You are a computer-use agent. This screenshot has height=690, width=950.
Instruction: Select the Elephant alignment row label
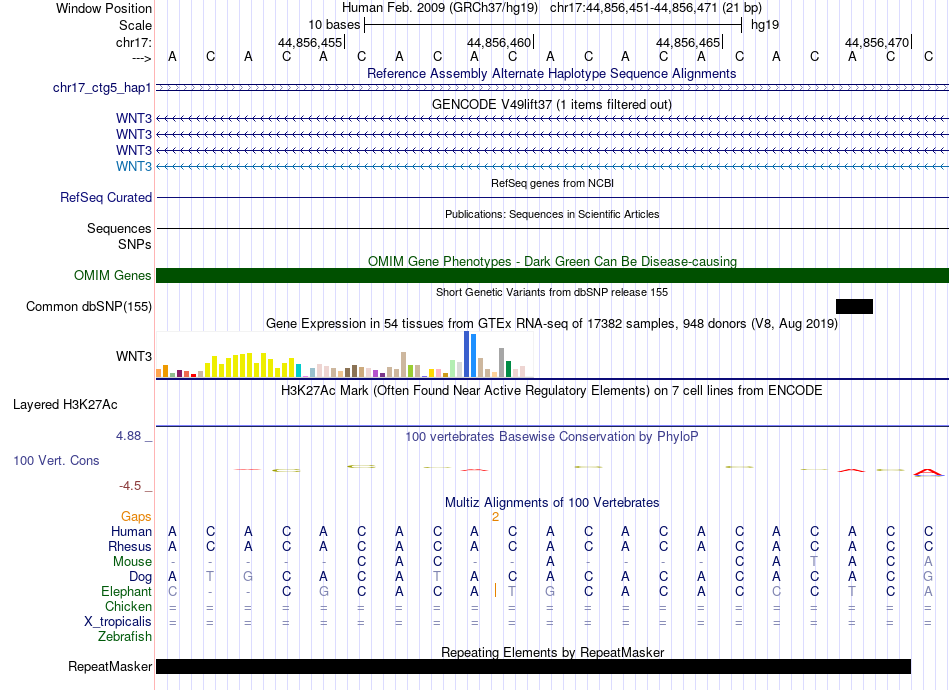tap(126, 591)
